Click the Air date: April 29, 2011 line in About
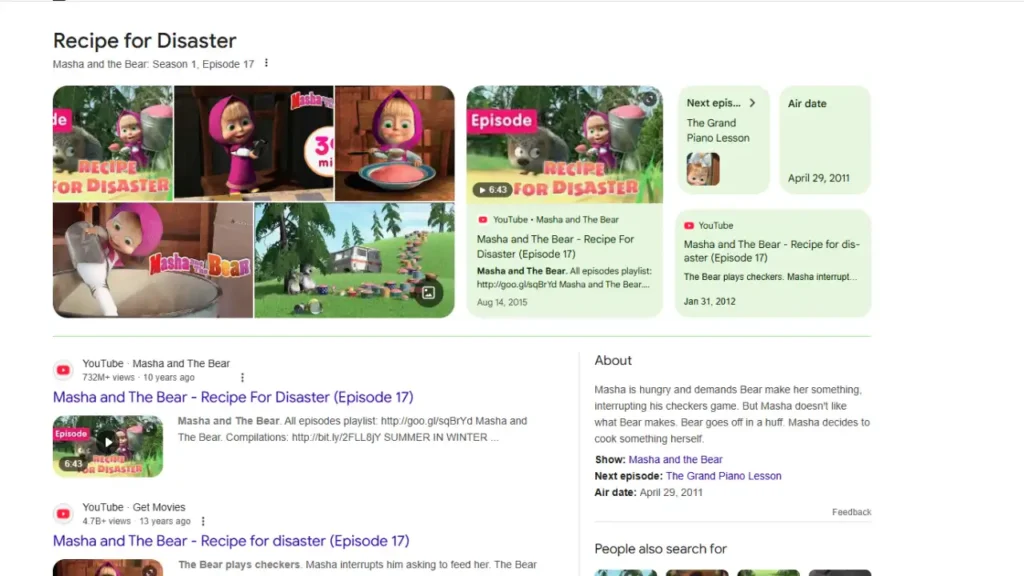1024x576 pixels. [648, 492]
